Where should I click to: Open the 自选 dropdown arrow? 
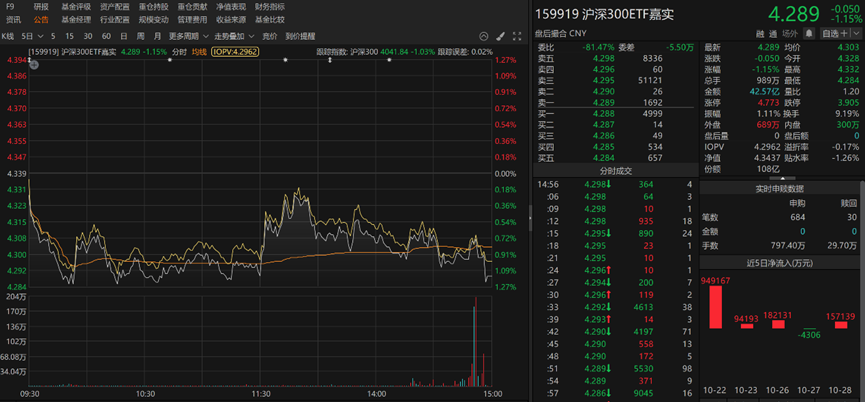[x=856, y=34]
